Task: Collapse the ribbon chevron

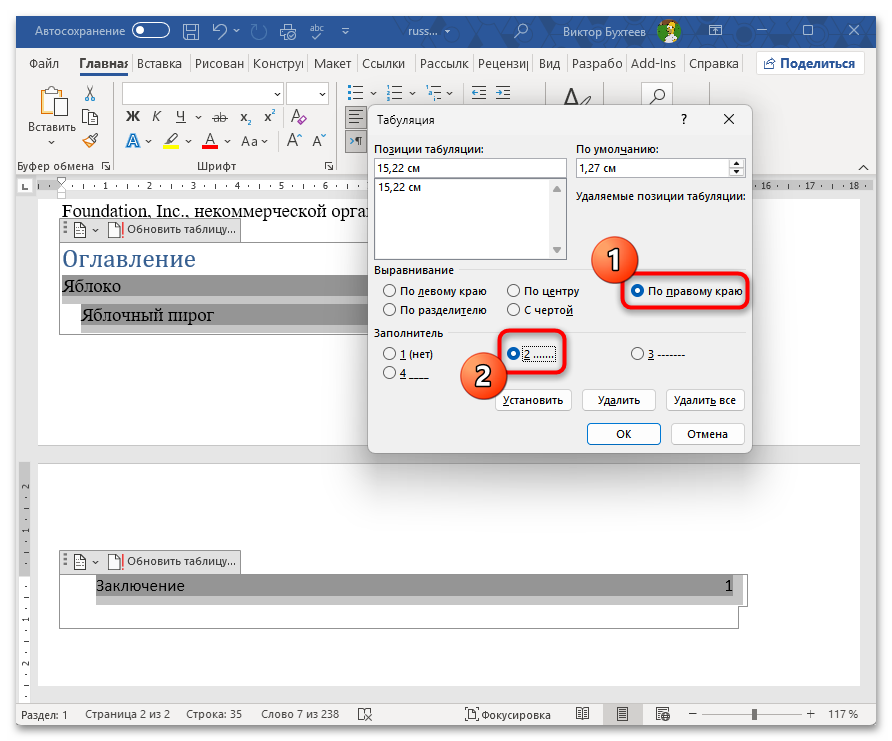Action: click(x=863, y=167)
